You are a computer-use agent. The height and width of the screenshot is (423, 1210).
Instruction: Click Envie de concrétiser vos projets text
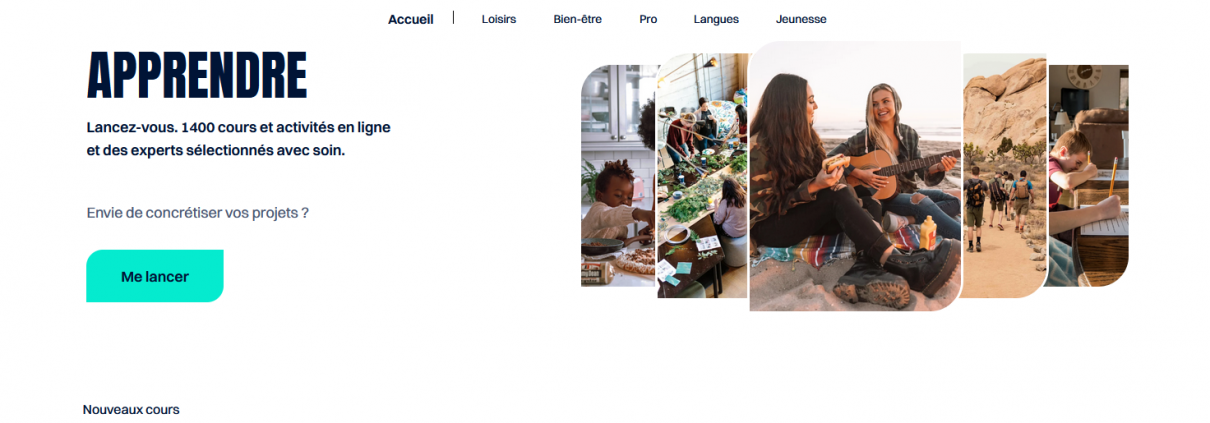pos(198,213)
